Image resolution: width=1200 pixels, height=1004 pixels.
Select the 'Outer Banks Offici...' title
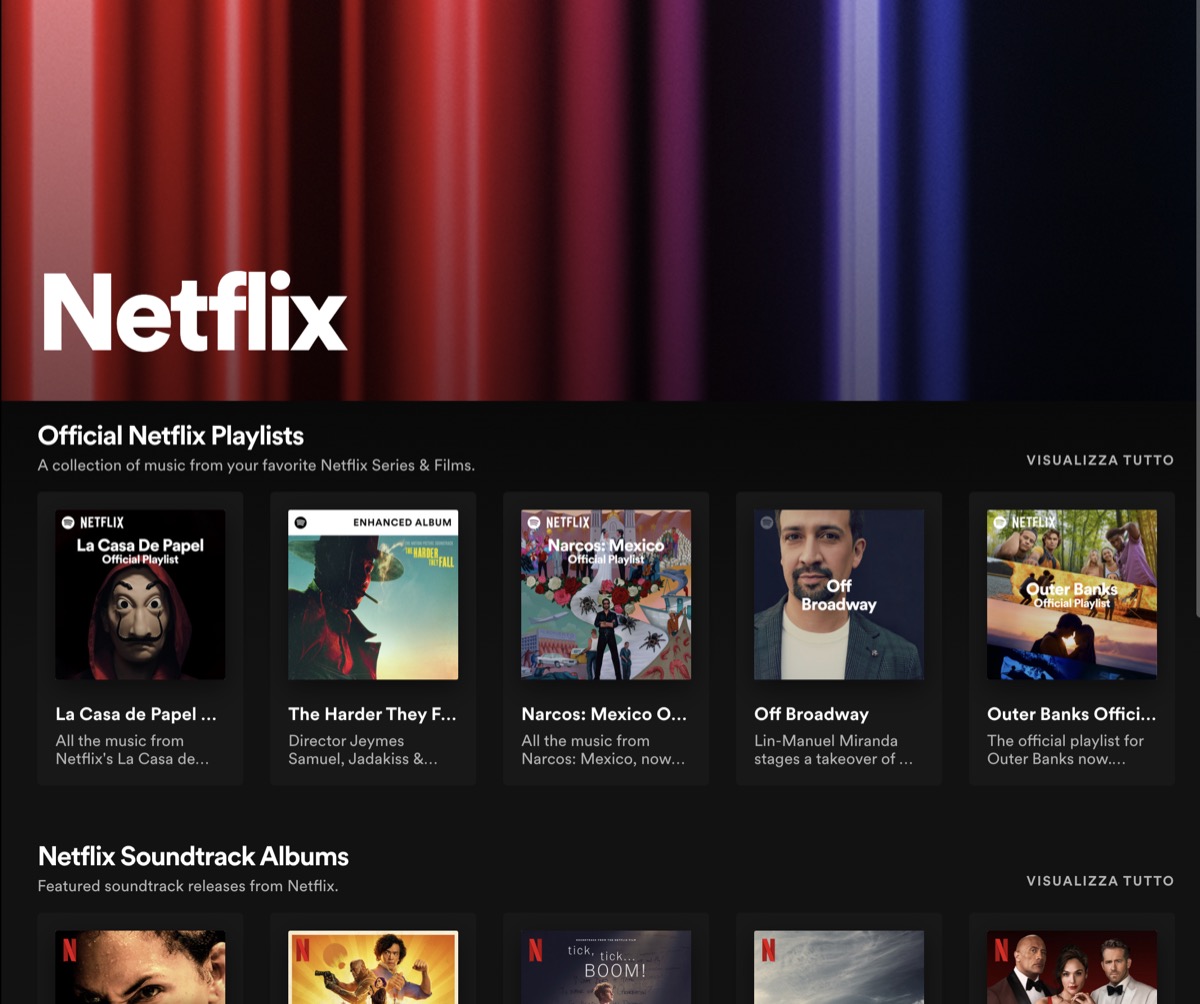(1071, 714)
